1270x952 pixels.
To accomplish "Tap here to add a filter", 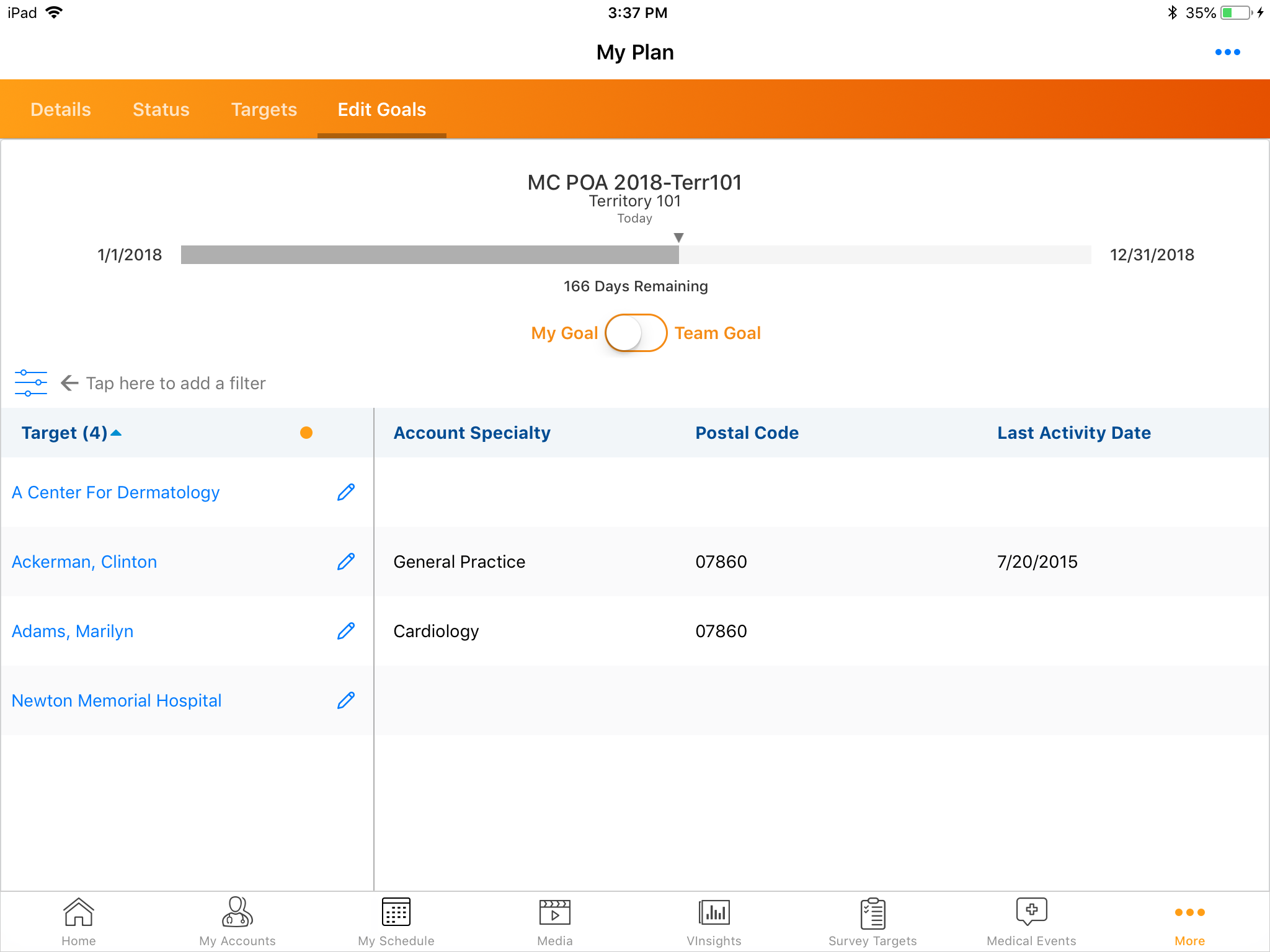I will 175,383.
